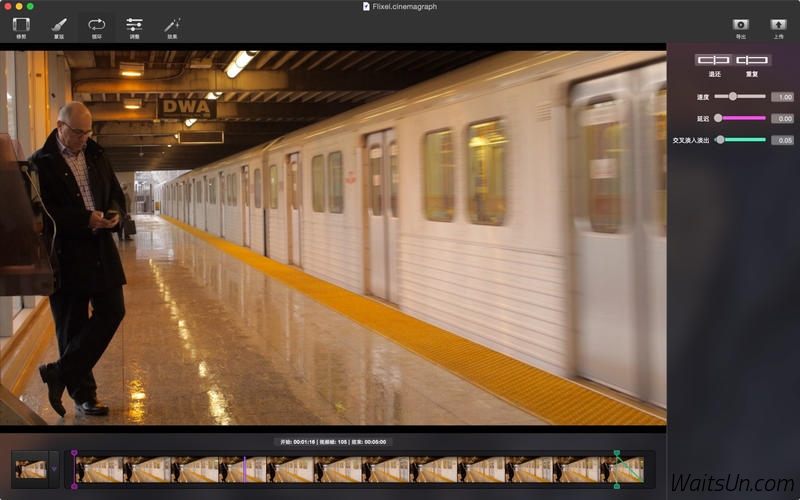Viewport: 800px width, 500px height.
Task: Click the green trim end handle
Action: click(x=617, y=469)
